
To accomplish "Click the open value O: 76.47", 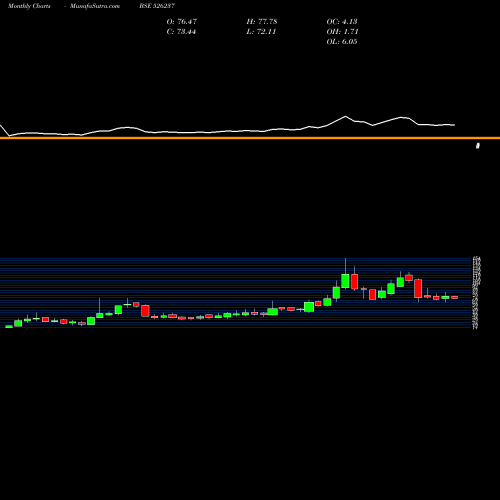I will [182, 22].
